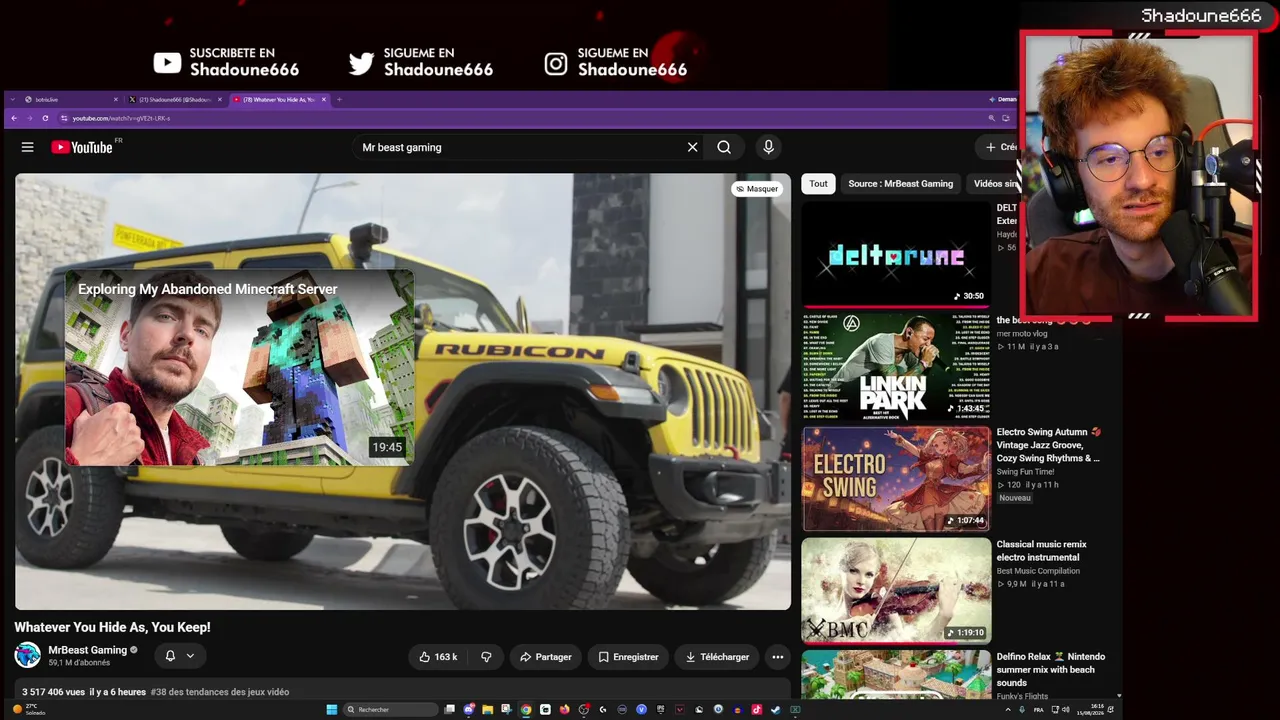Image resolution: width=1280 pixels, height=720 pixels.
Task: Open the Linkin Park 1:43:45 thumbnail
Action: 896,366
